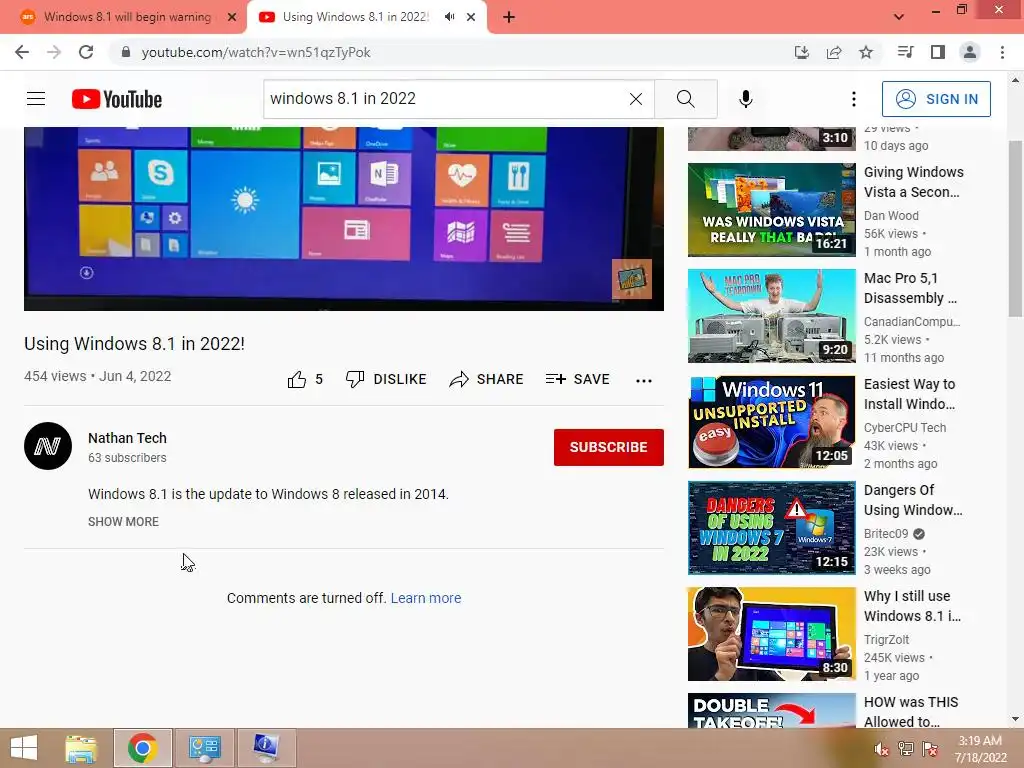Open a new tab with the plus button
The image size is (1024, 768).
tap(509, 18)
